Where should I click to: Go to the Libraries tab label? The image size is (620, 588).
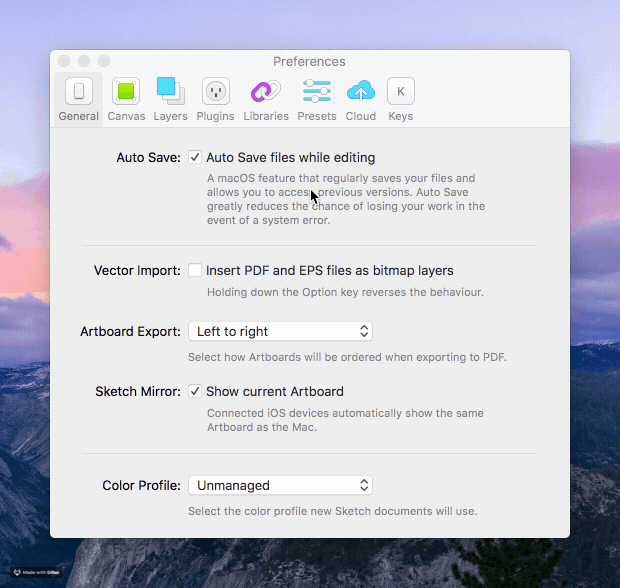(266, 116)
